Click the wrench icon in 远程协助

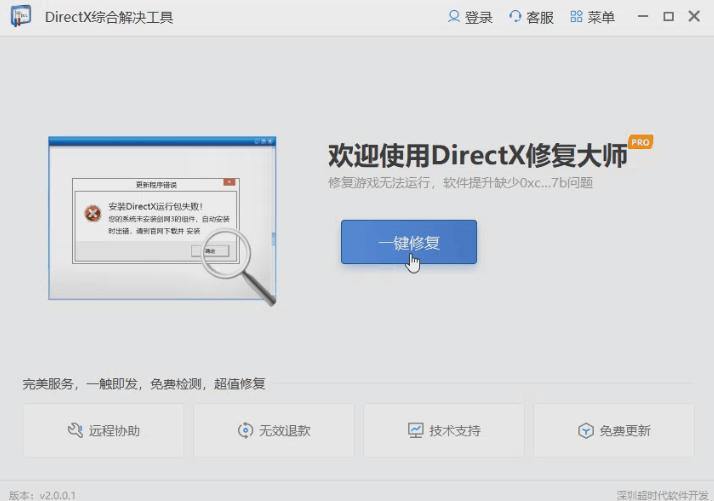tap(75, 431)
